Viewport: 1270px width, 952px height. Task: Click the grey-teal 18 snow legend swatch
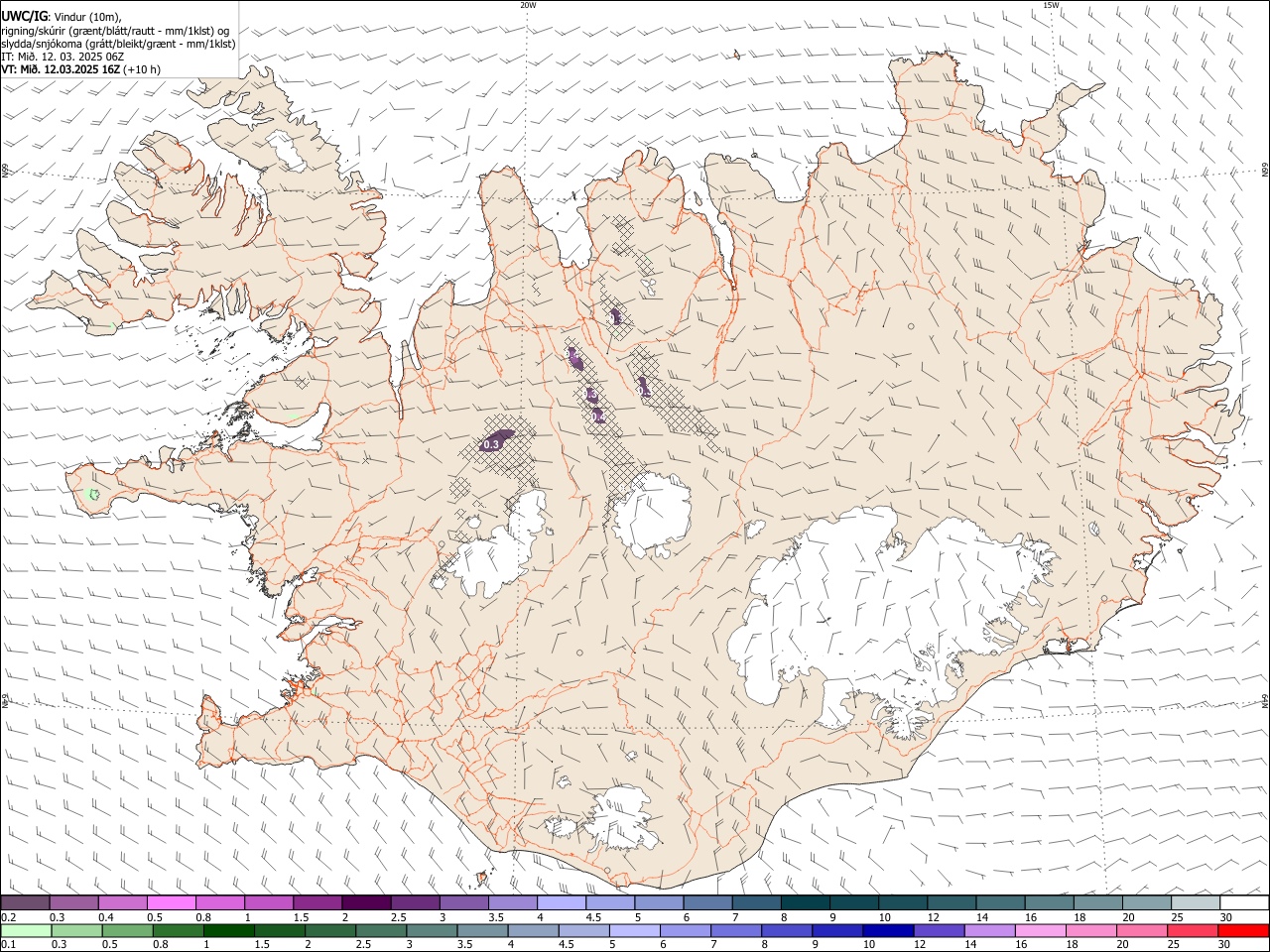[x=1098, y=903]
